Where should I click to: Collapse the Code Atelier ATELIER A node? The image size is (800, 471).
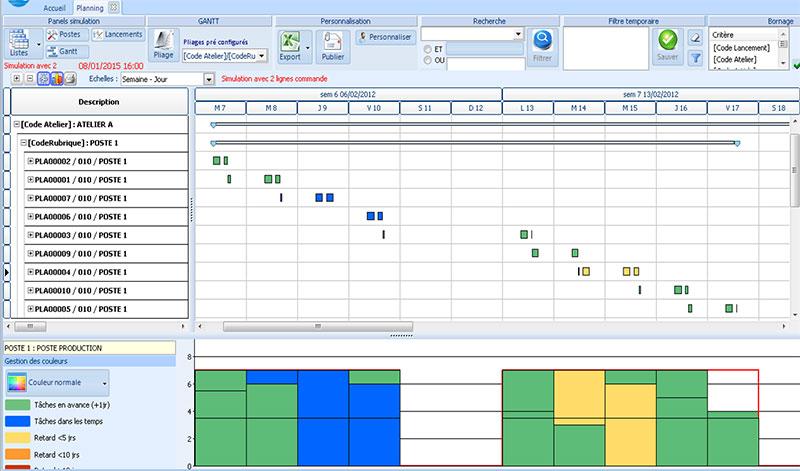click(17, 124)
